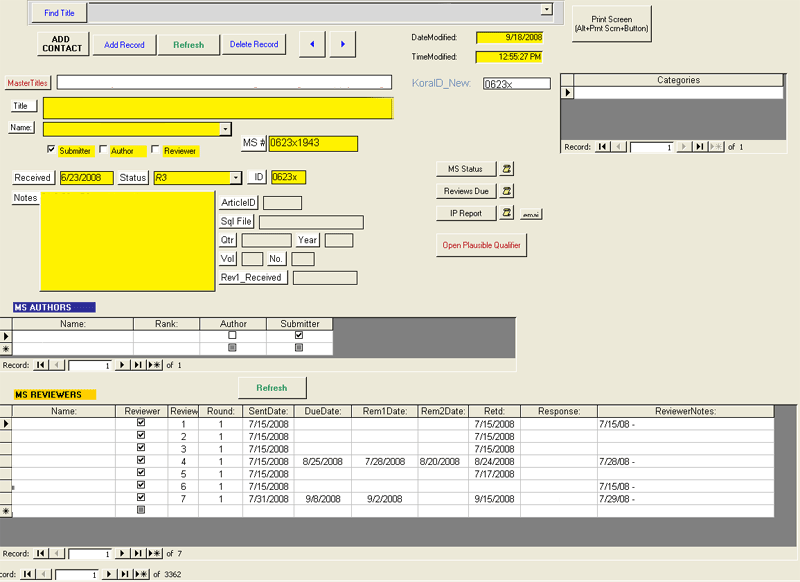Toggle Author checkbox in MS Authors first row
The image size is (800, 582).
pyautogui.click(x=232, y=335)
